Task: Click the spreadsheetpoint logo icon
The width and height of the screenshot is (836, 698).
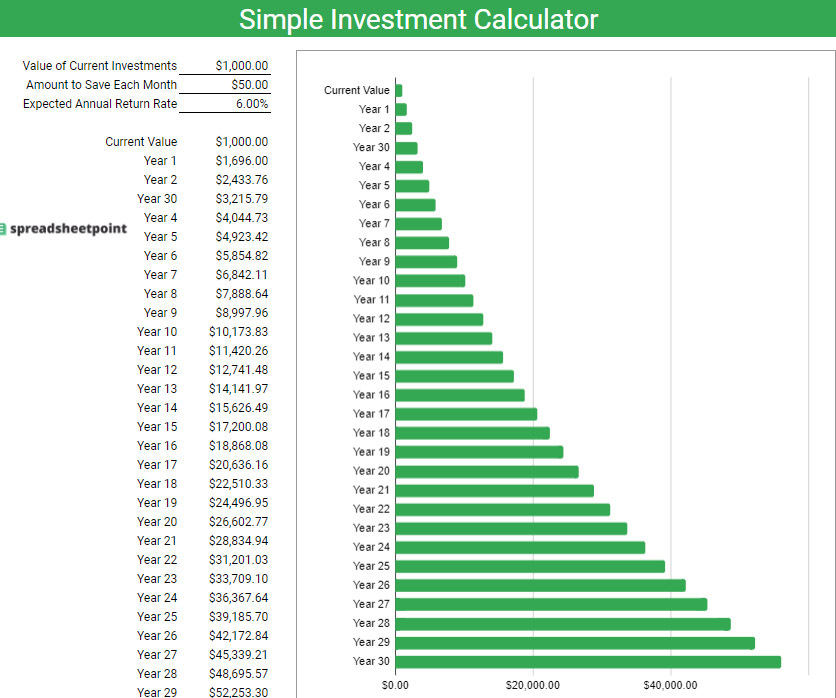Action: point(4,228)
